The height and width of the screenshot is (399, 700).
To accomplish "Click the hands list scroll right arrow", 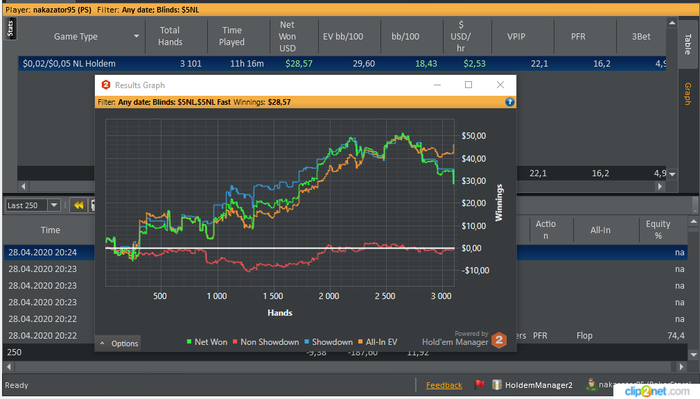I will point(681,366).
